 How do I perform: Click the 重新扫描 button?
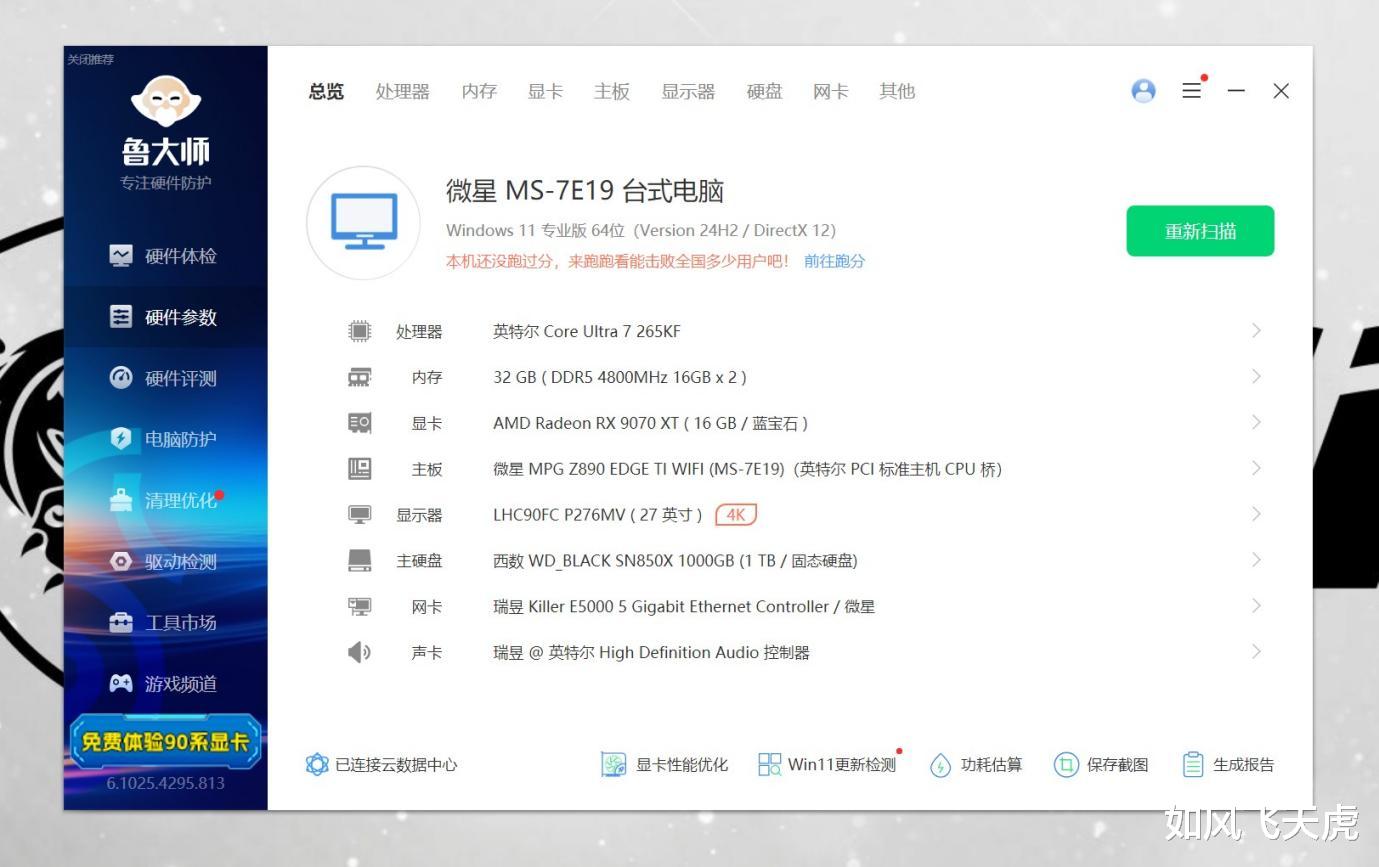click(1200, 231)
